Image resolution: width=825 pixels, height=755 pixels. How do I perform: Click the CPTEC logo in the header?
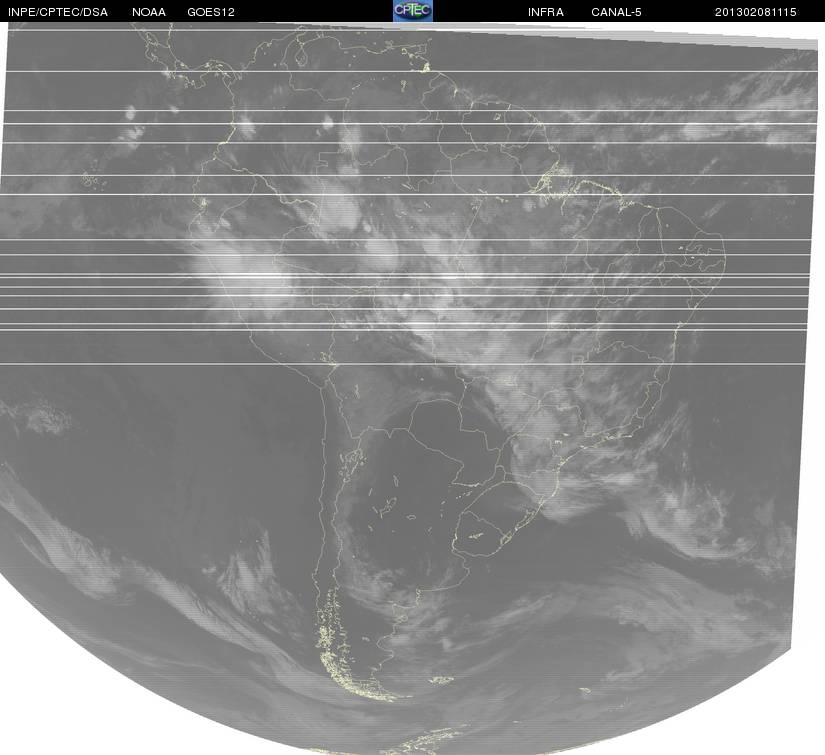tap(413, 11)
